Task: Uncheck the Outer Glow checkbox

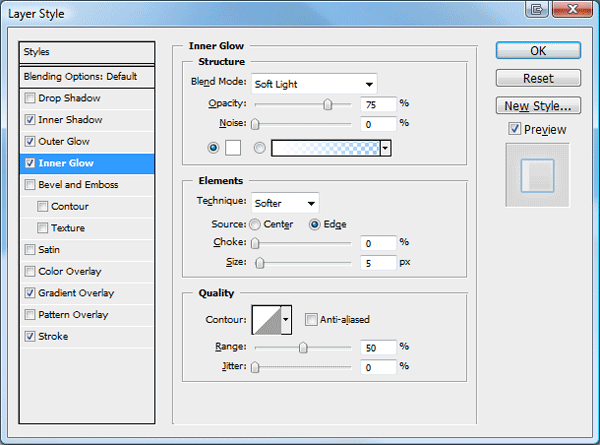Action: 29,142
